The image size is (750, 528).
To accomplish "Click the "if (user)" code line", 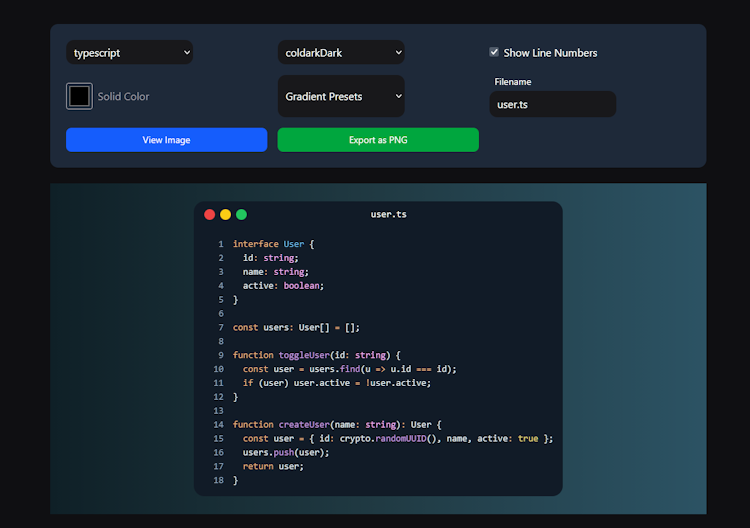I will coord(337,383).
